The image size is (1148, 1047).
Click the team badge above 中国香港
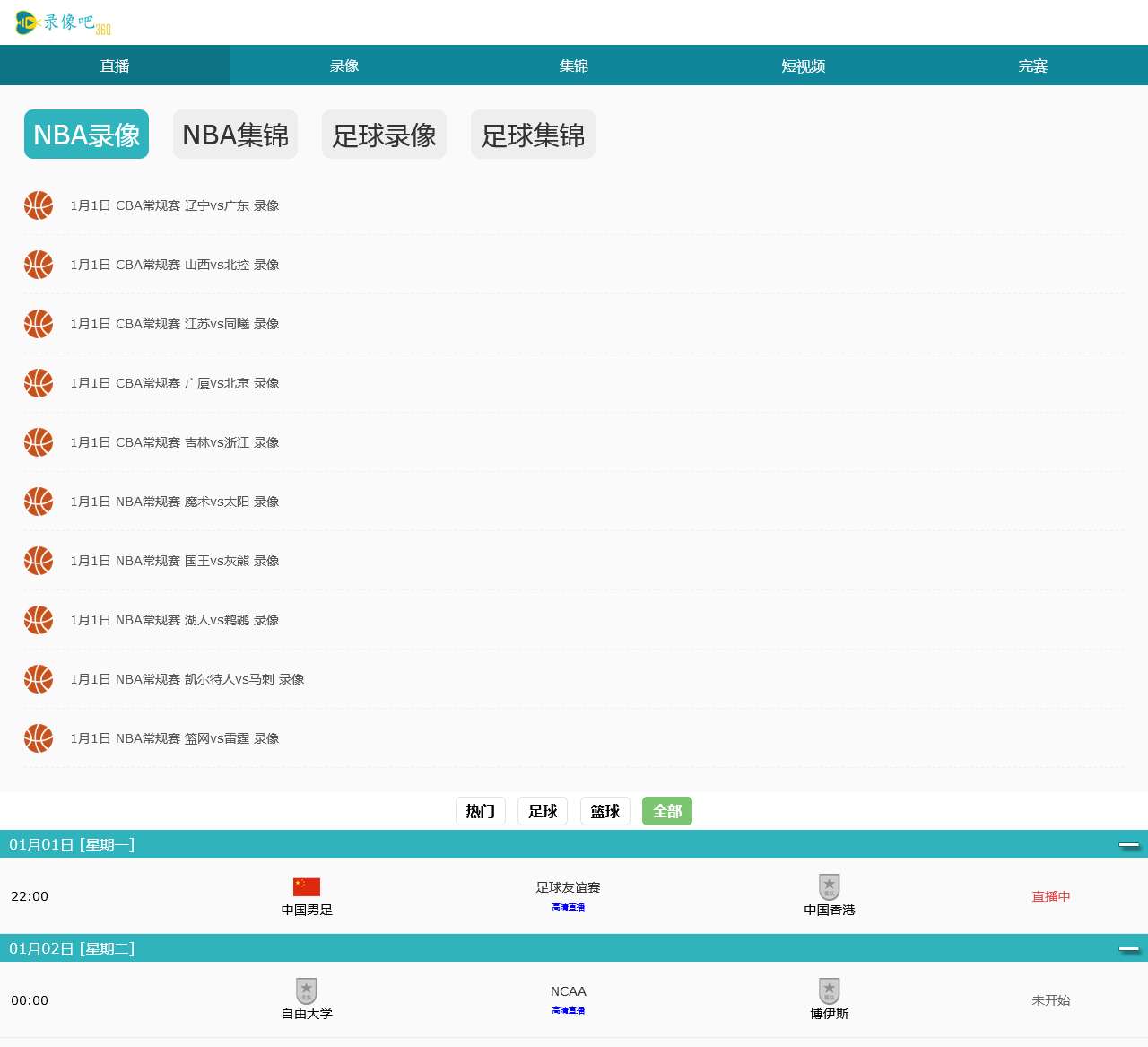coord(830,886)
